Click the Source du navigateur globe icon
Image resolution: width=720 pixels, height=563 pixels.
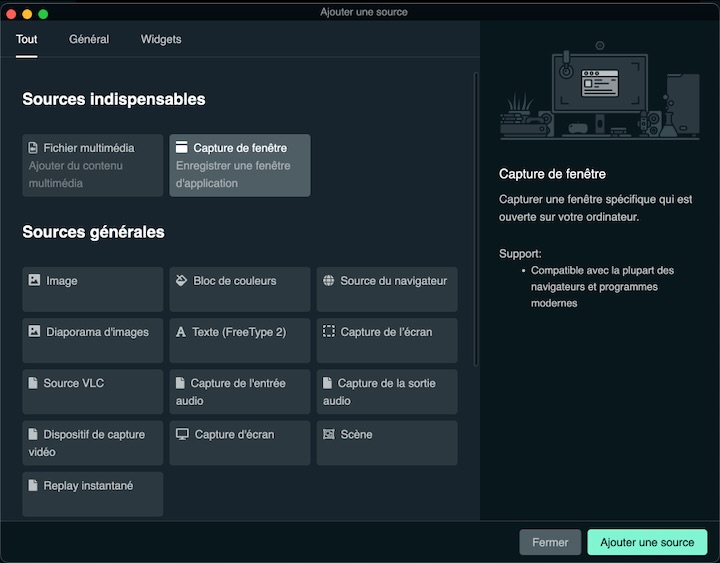[328, 281]
